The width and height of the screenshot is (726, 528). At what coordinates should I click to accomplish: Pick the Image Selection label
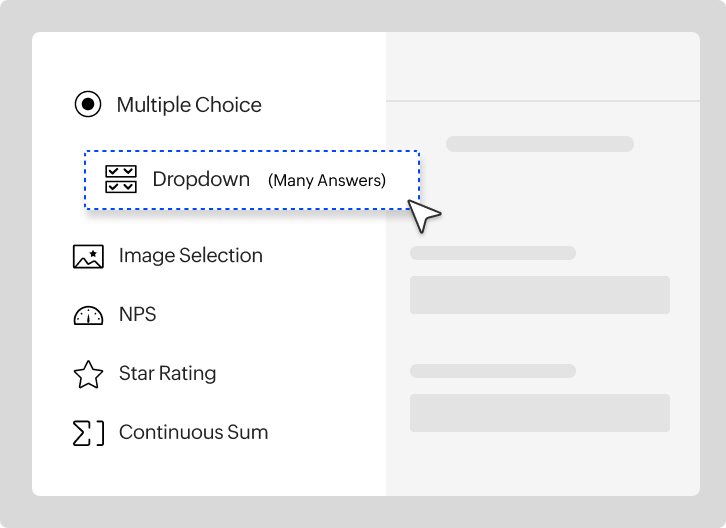point(190,256)
